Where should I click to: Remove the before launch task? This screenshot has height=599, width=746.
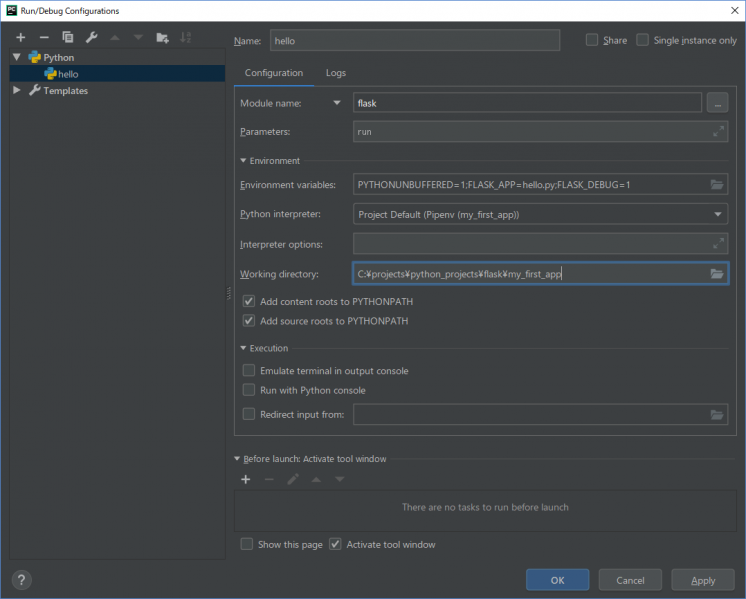coord(269,479)
